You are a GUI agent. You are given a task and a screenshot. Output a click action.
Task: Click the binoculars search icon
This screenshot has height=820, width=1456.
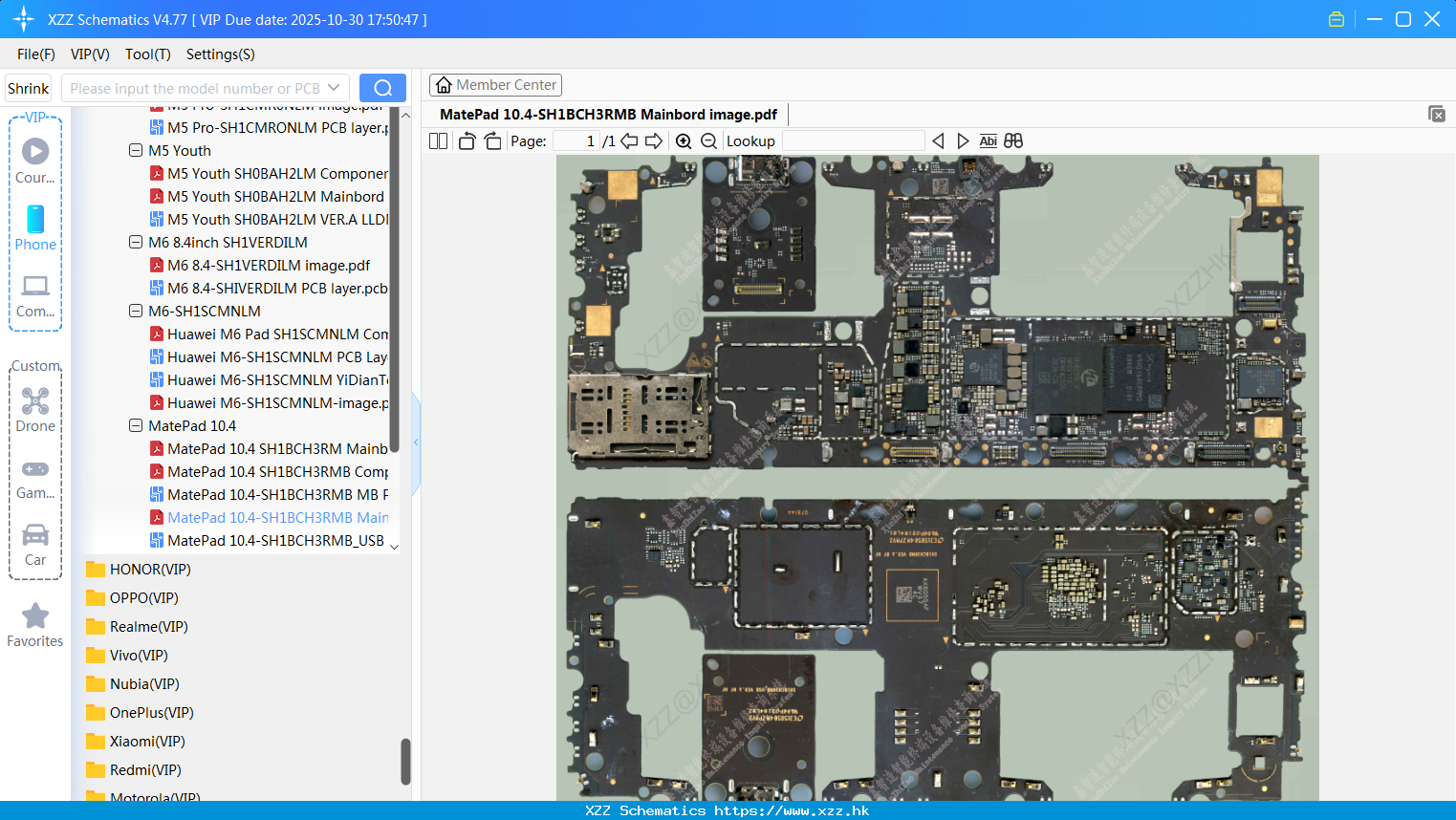(x=1013, y=141)
